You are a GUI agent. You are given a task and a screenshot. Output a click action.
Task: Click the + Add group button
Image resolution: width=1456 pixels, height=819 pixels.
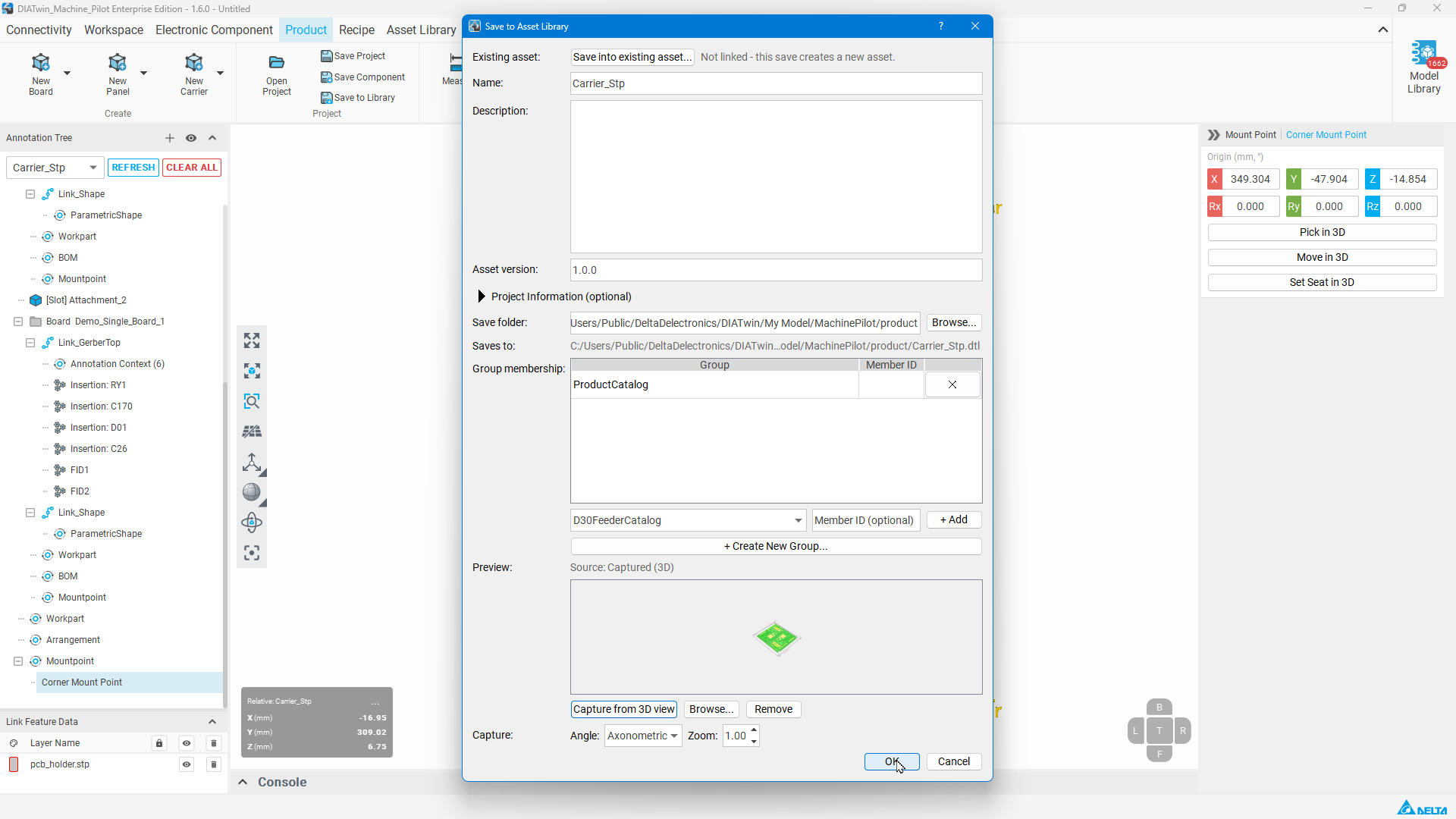click(x=954, y=520)
